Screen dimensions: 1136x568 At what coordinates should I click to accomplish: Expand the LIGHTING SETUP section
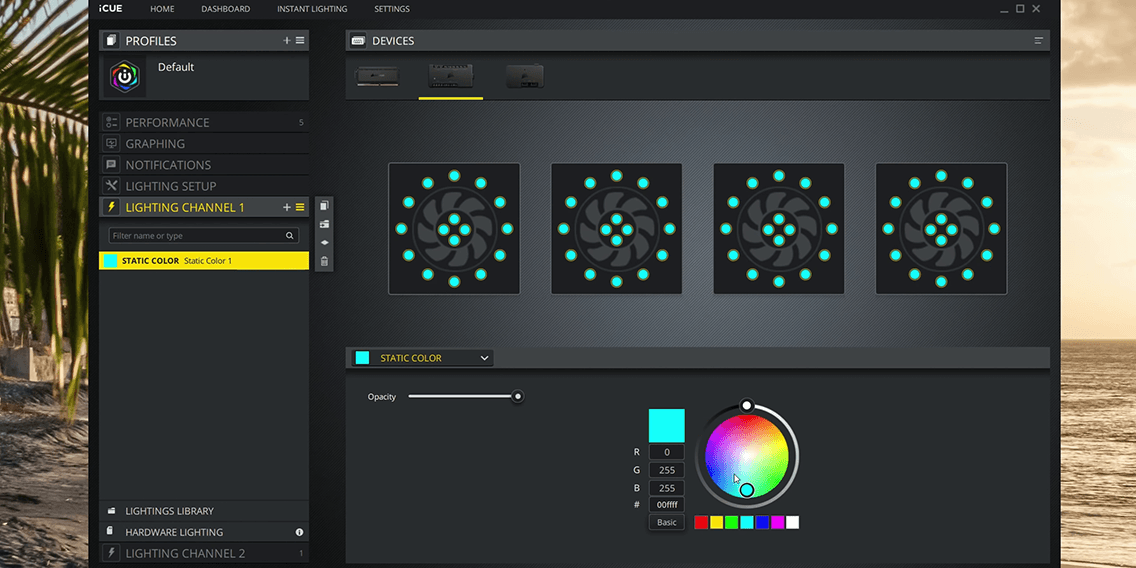pyautogui.click(x=204, y=185)
